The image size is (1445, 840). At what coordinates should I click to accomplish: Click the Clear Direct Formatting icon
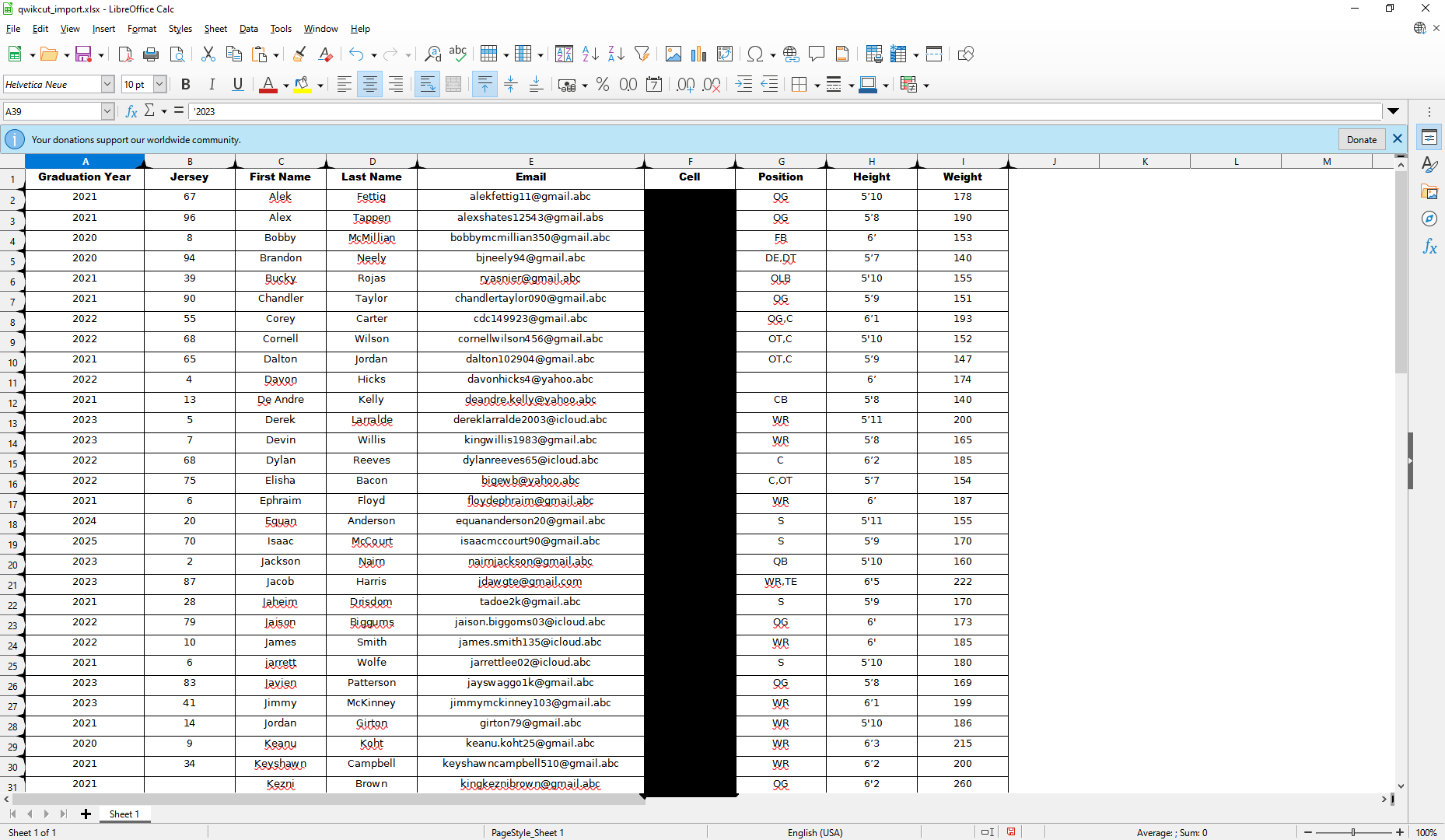(x=326, y=54)
